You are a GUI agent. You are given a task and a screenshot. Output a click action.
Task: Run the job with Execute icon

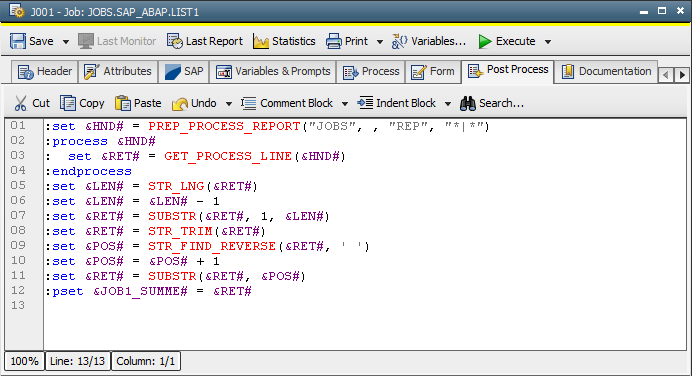click(x=485, y=41)
